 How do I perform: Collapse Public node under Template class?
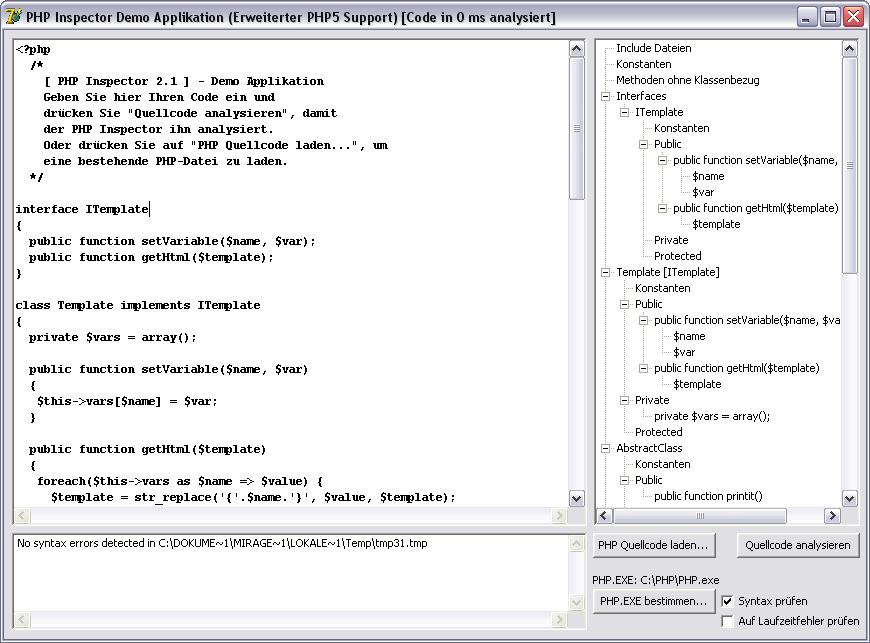(x=624, y=305)
